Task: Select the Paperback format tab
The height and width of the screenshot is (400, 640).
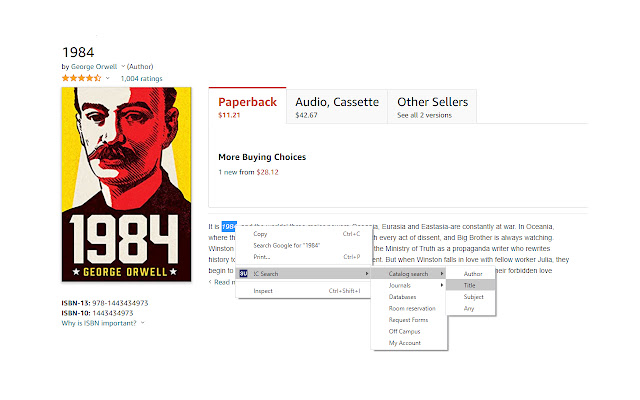Action: pos(246,107)
